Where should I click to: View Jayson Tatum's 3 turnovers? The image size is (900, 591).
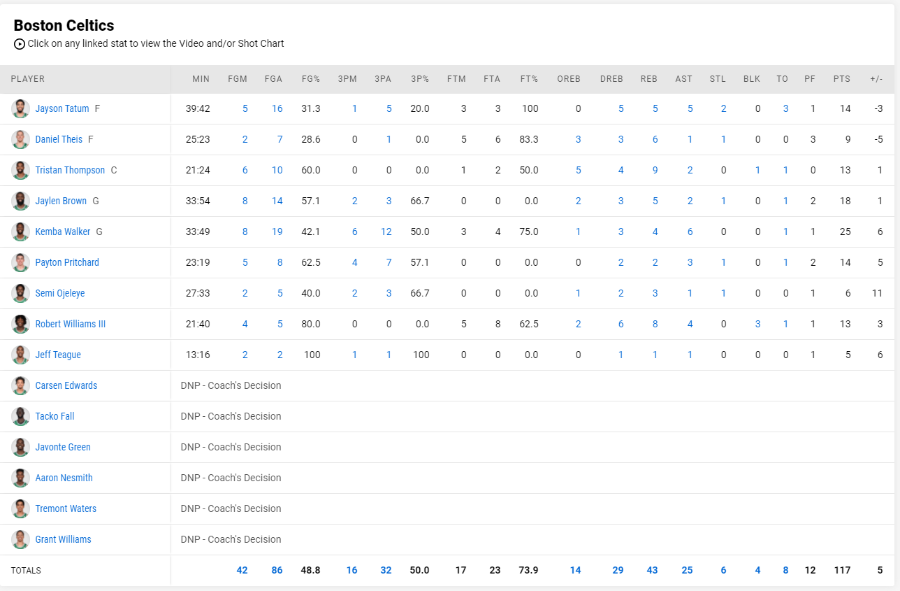coord(785,108)
